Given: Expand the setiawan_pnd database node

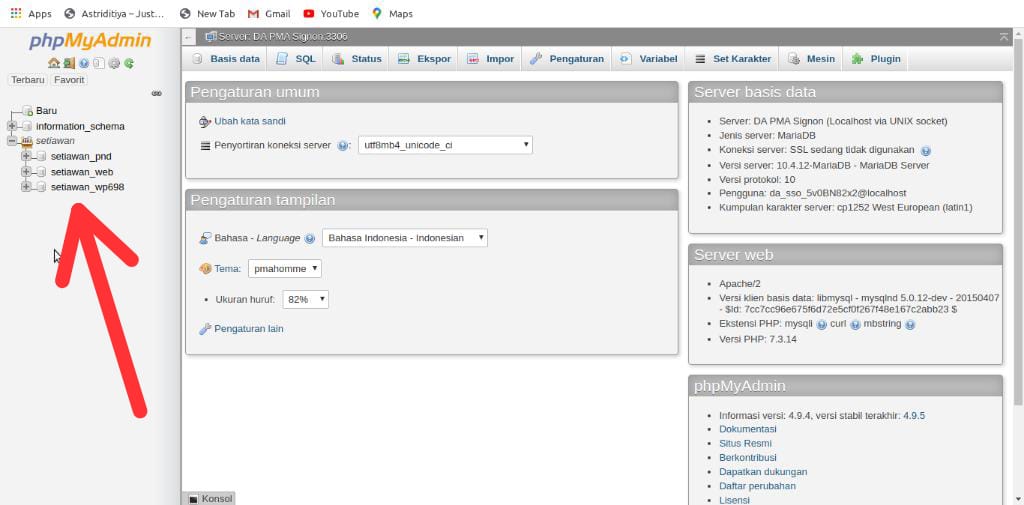Looking at the screenshot, I should pyautogui.click(x=26, y=156).
